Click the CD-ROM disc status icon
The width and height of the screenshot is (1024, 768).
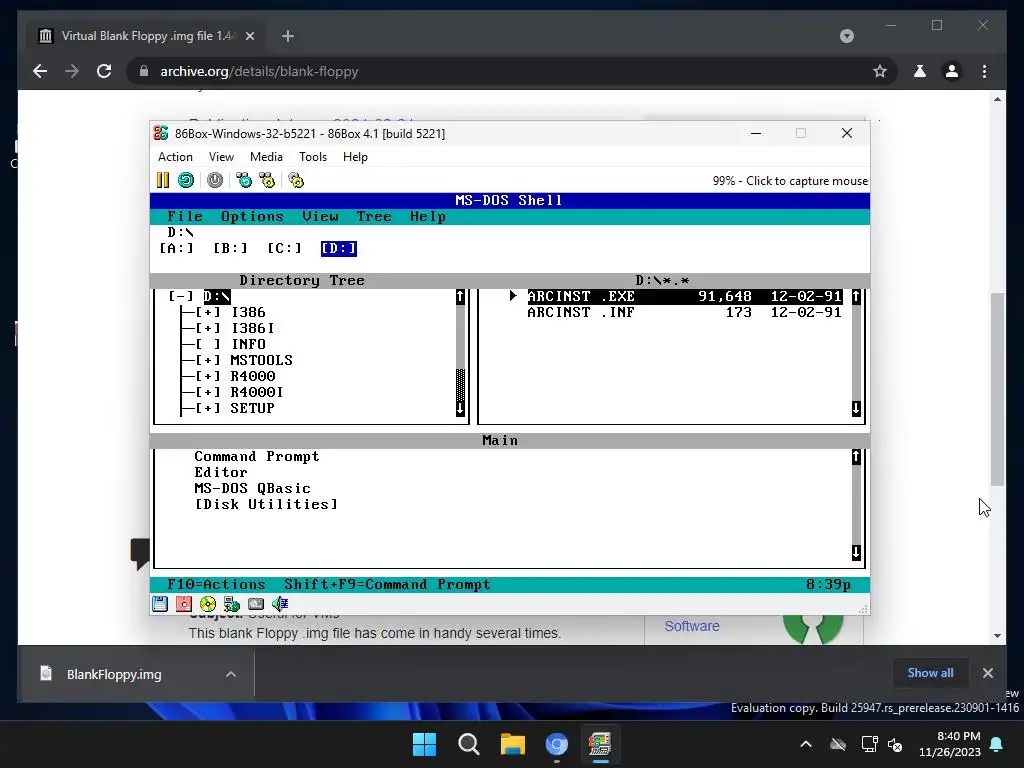208,603
